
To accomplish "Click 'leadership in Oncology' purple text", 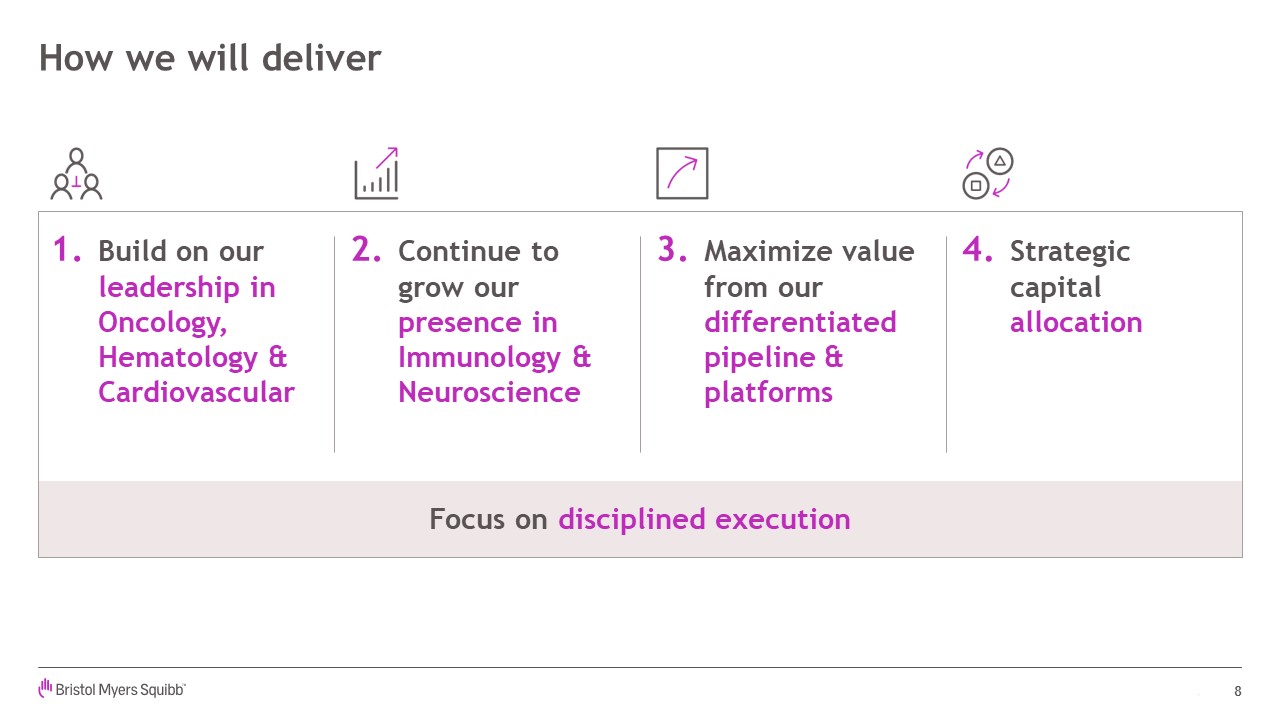I will (187, 305).
